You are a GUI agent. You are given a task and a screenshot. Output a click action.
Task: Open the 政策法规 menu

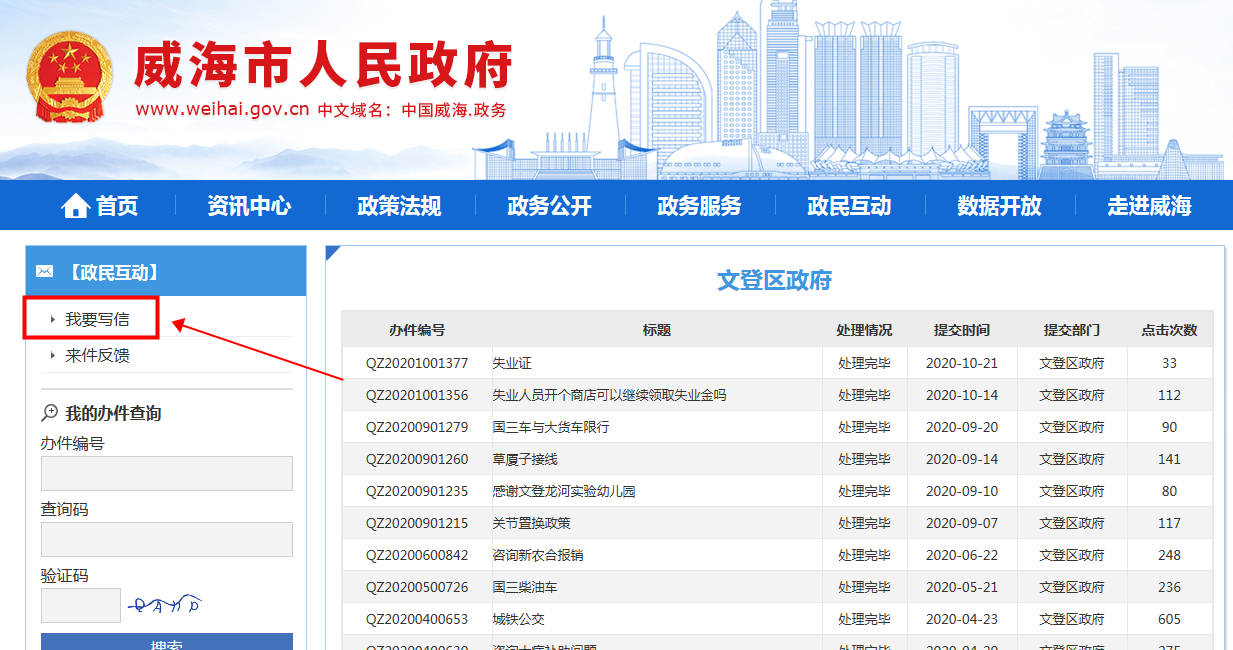click(x=399, y=206)
